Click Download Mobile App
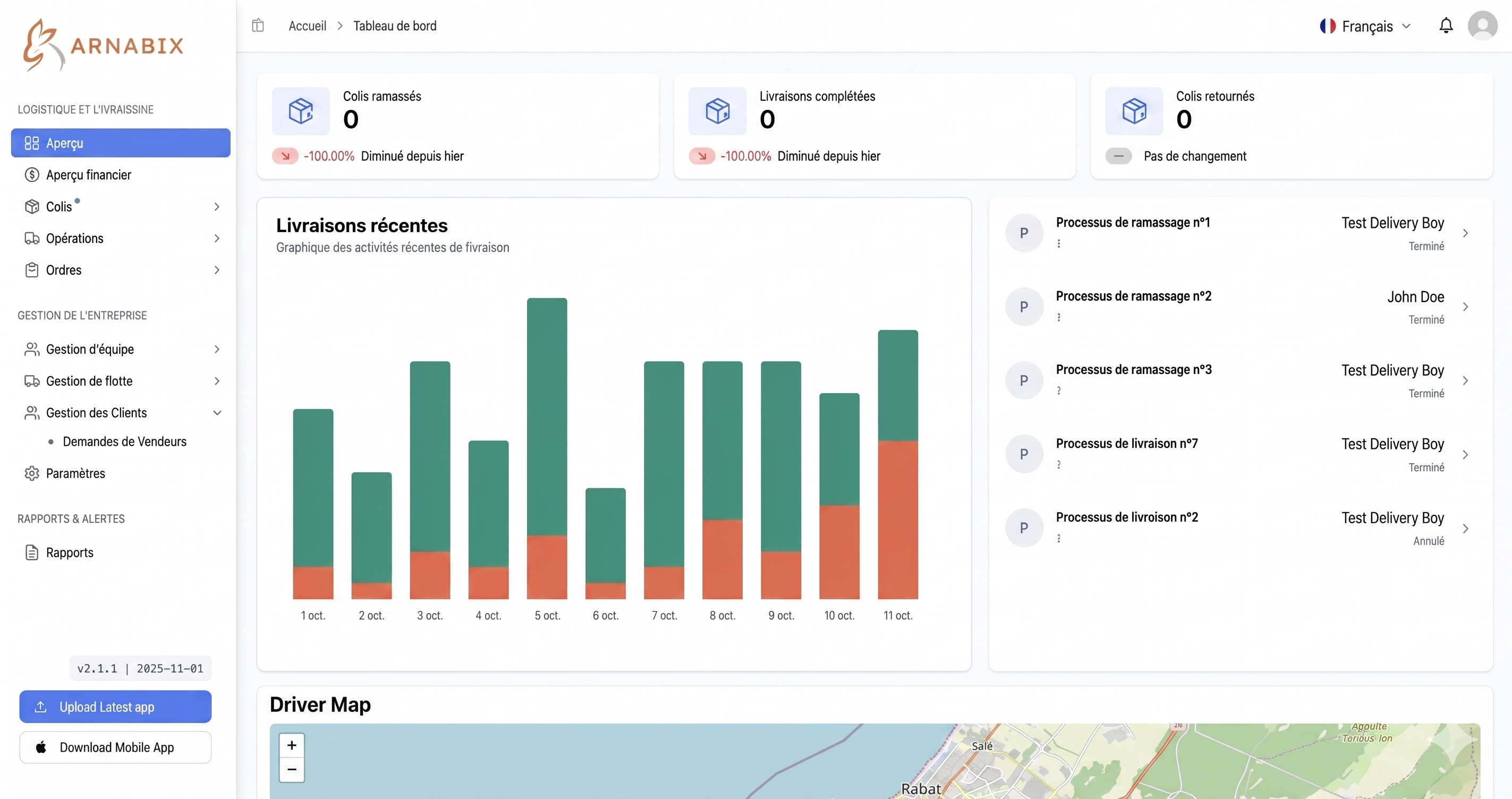 coord(115,747)
